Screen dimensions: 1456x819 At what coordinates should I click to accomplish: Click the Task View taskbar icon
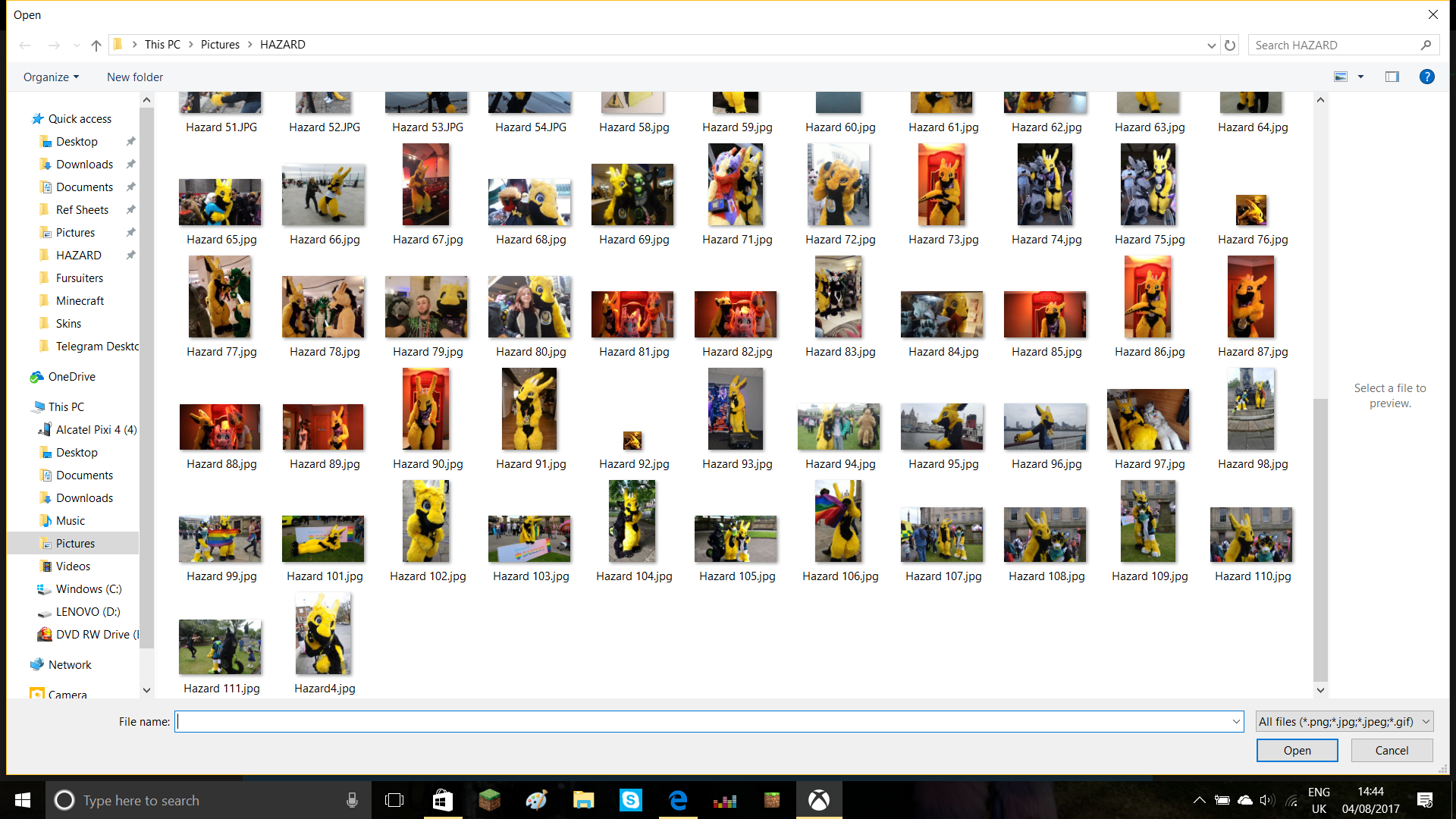pos(394,800)
